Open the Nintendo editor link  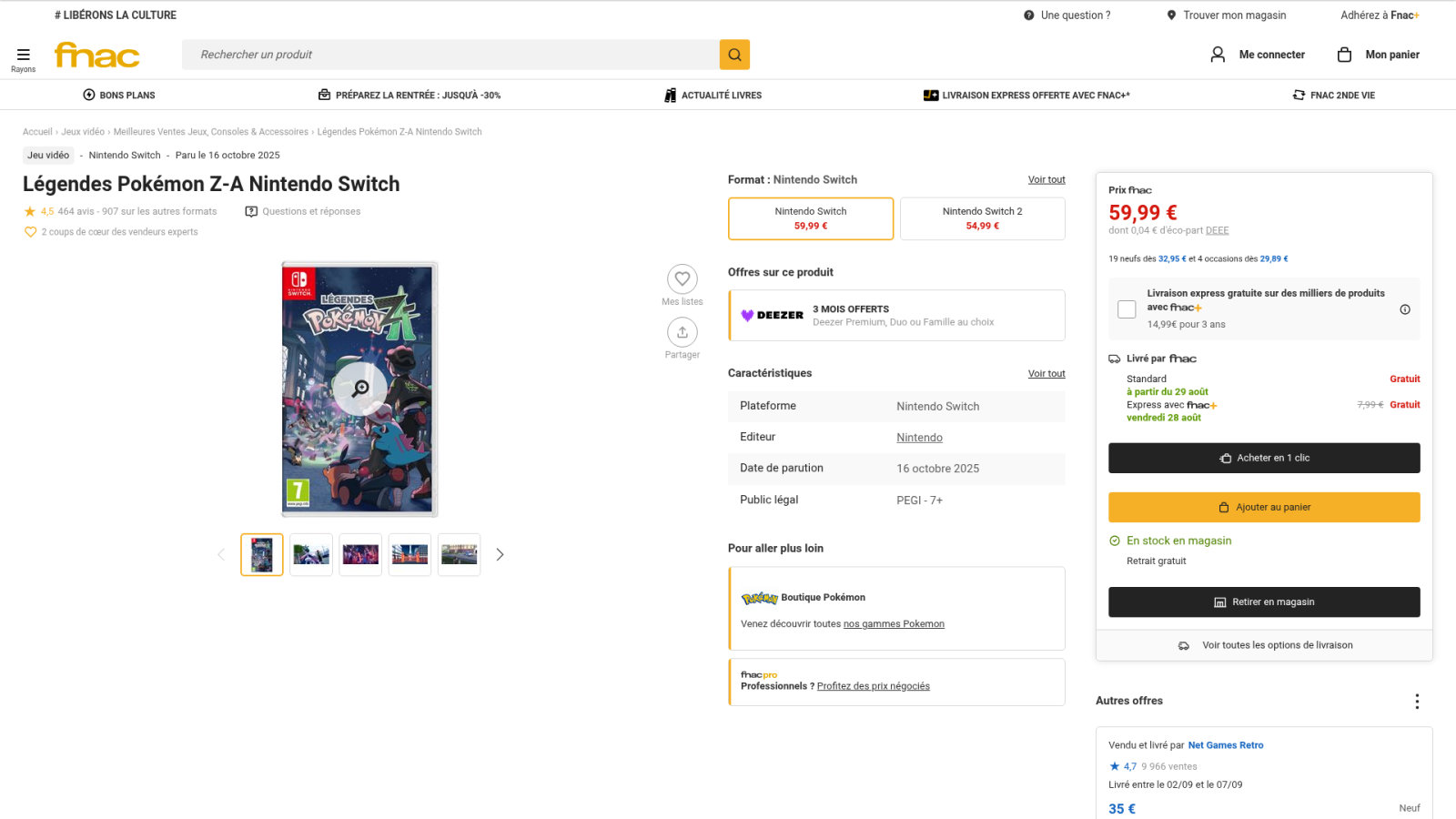pyautogui.click(x=919, y=438)
